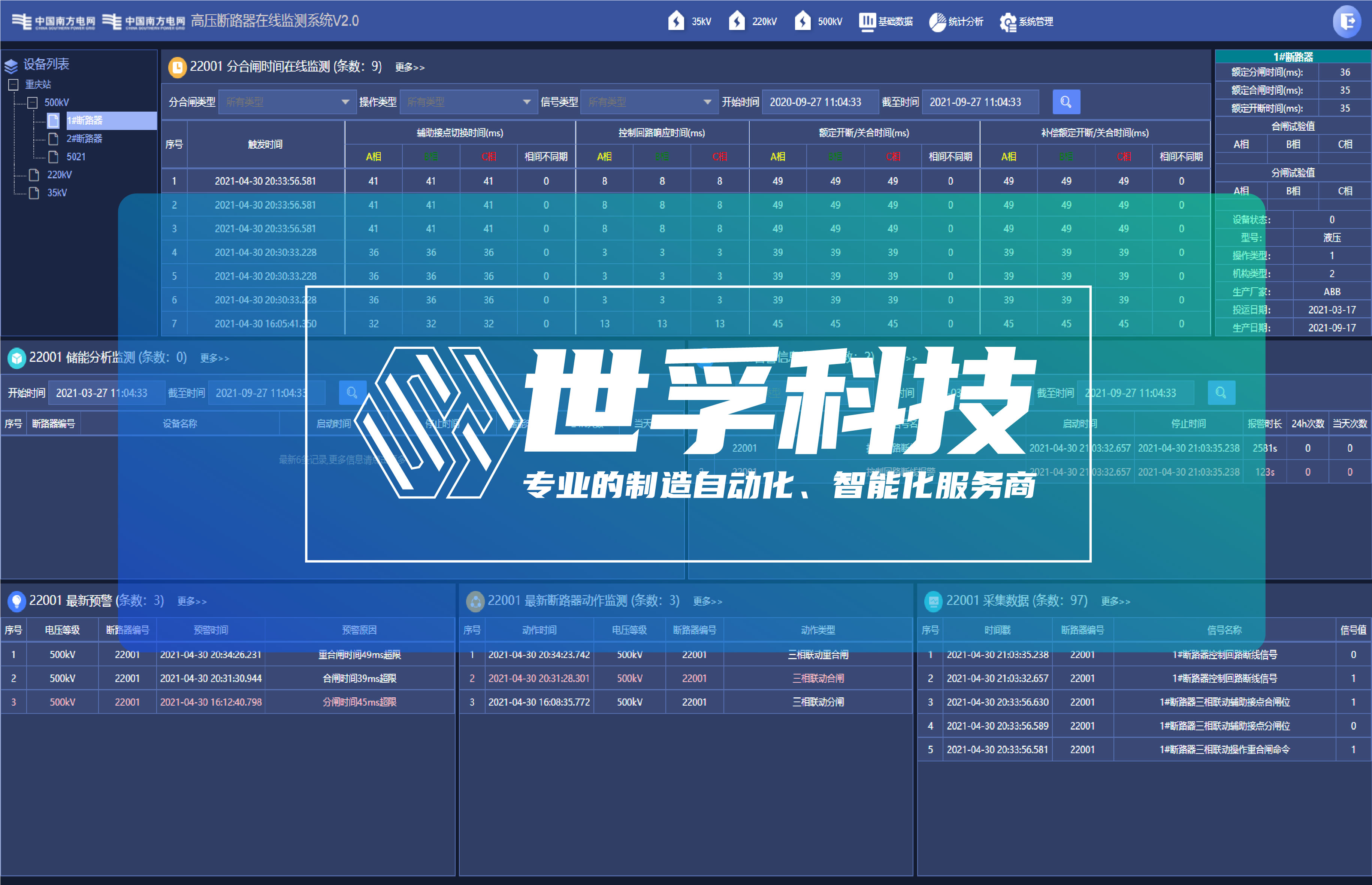Click icon beside 最新断路器动作监测 title
1372x885 pixels.
pyautogui.click(x=475, y=601)
